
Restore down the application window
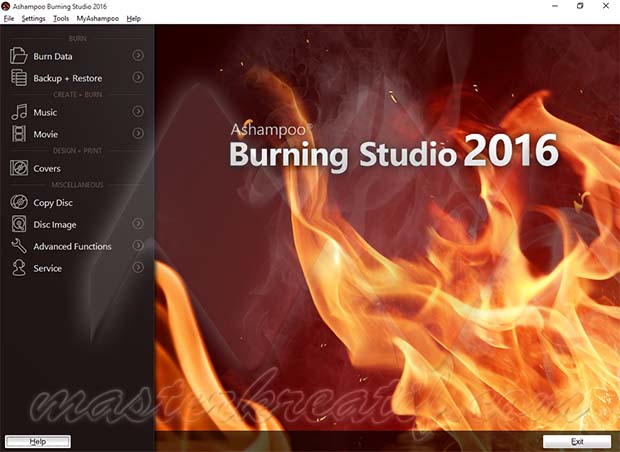[580, 6]
